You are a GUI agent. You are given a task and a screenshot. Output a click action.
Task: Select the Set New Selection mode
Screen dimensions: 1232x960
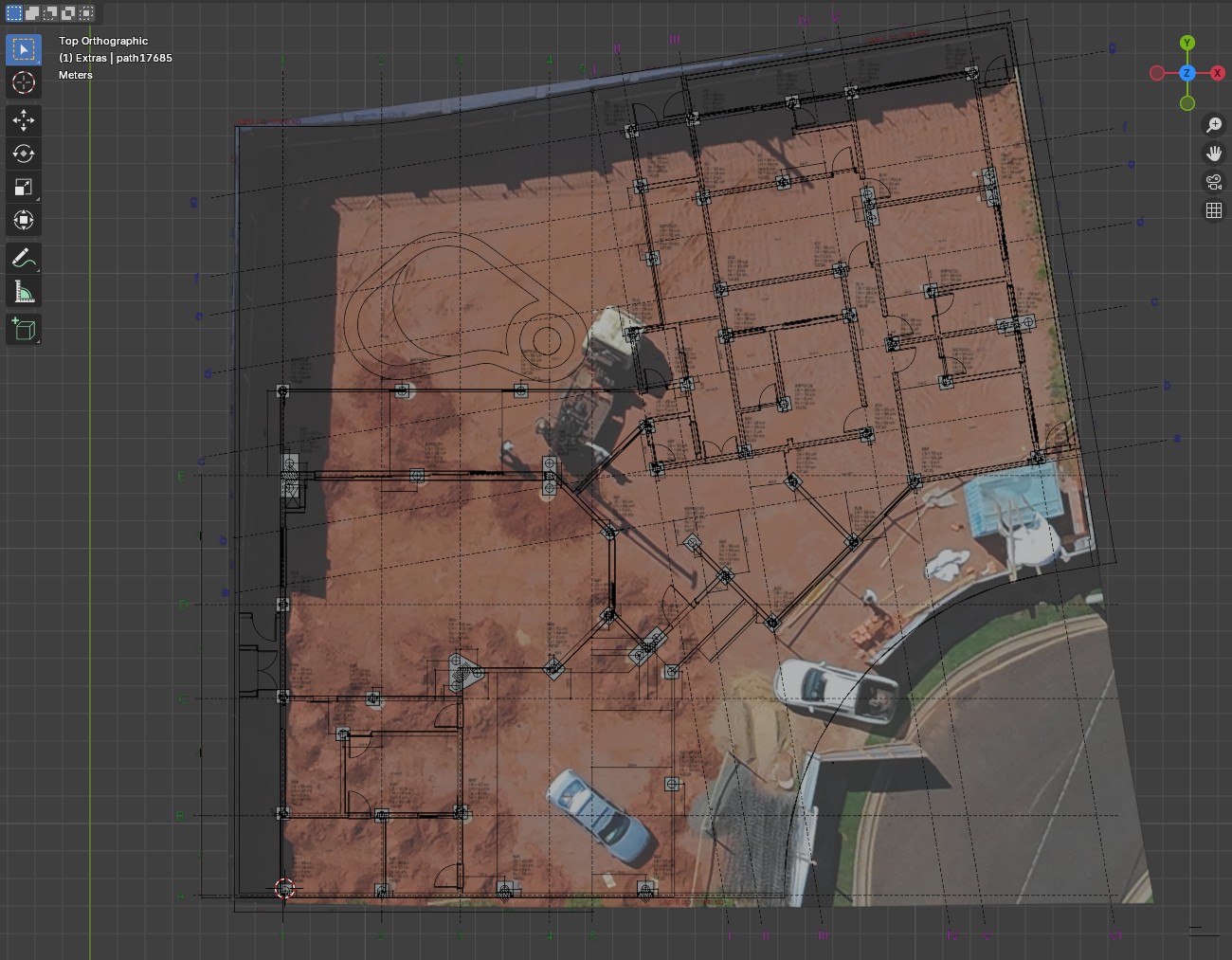coord(14,13)
